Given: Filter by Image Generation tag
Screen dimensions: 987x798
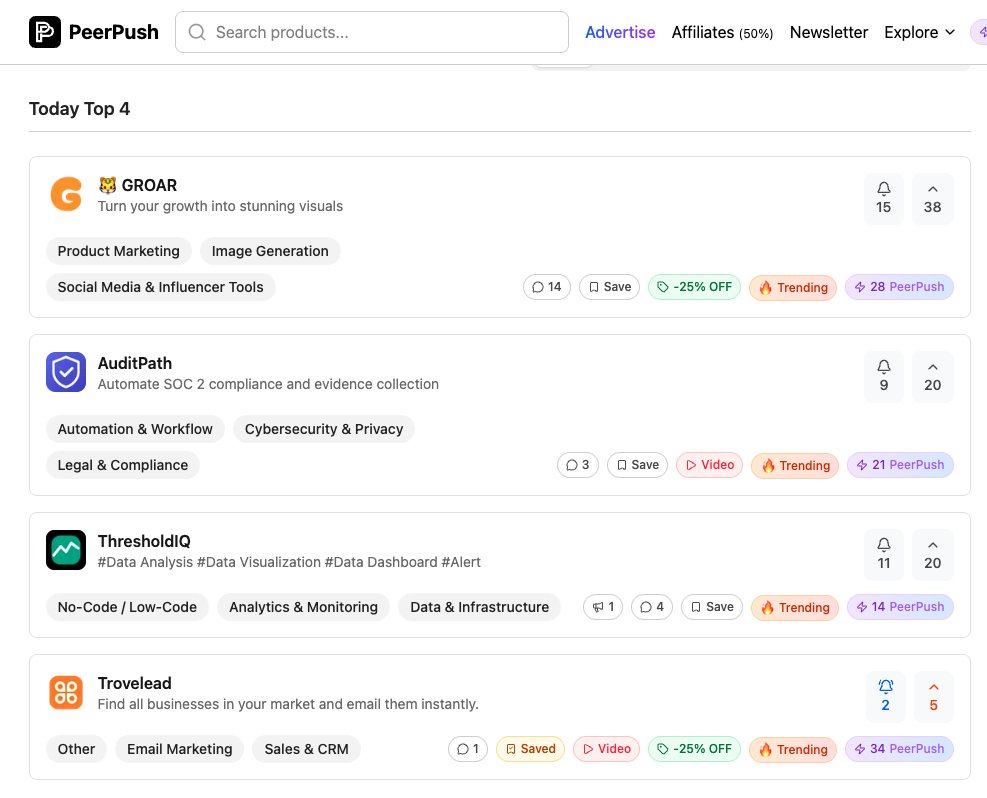Looking at the screenshot, I should tap(270, 251).
